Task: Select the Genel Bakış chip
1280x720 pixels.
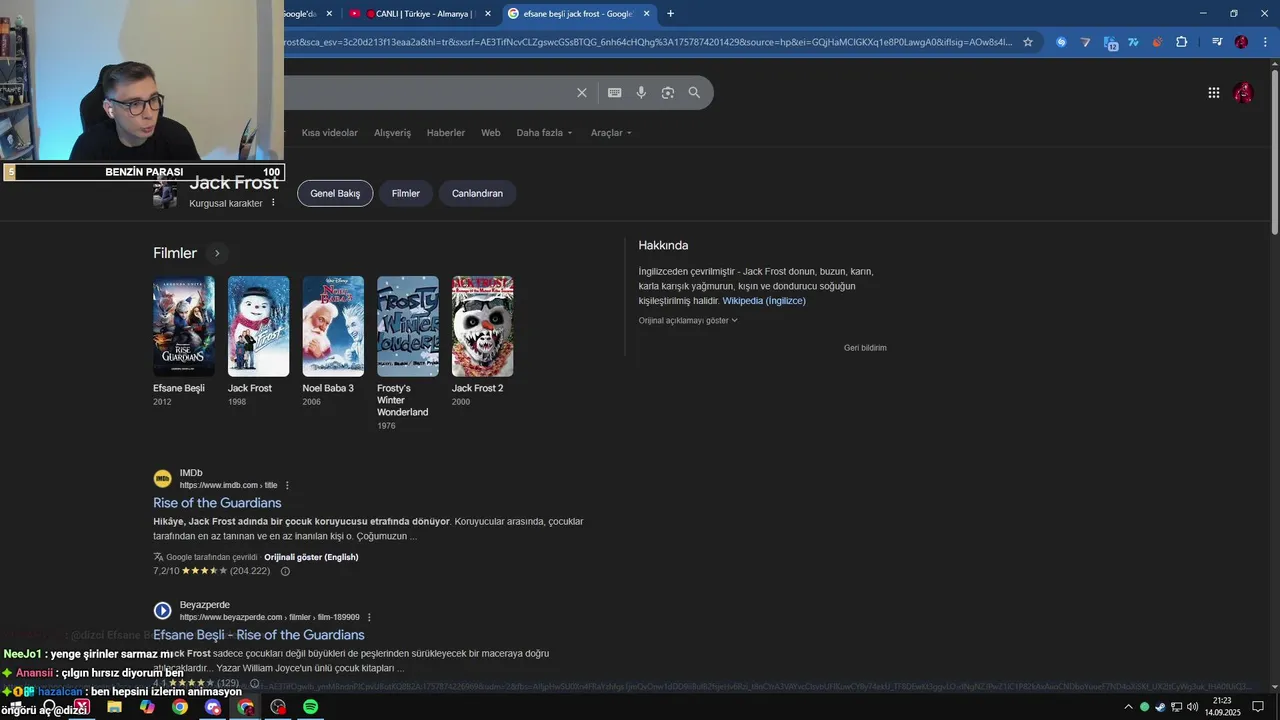Action: click(335, 193)
